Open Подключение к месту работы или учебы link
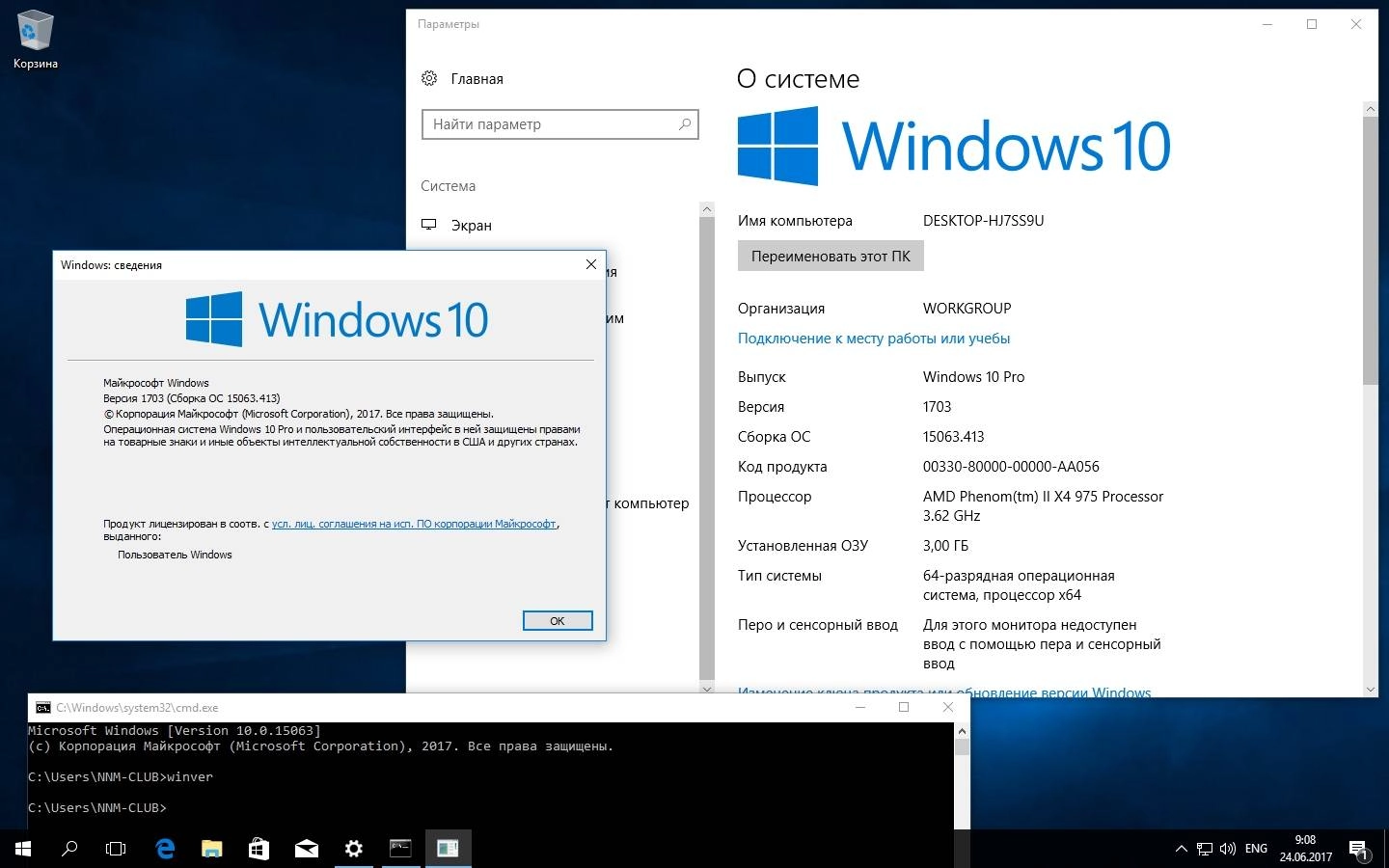 pyautogui.click(x=874, y=339)
